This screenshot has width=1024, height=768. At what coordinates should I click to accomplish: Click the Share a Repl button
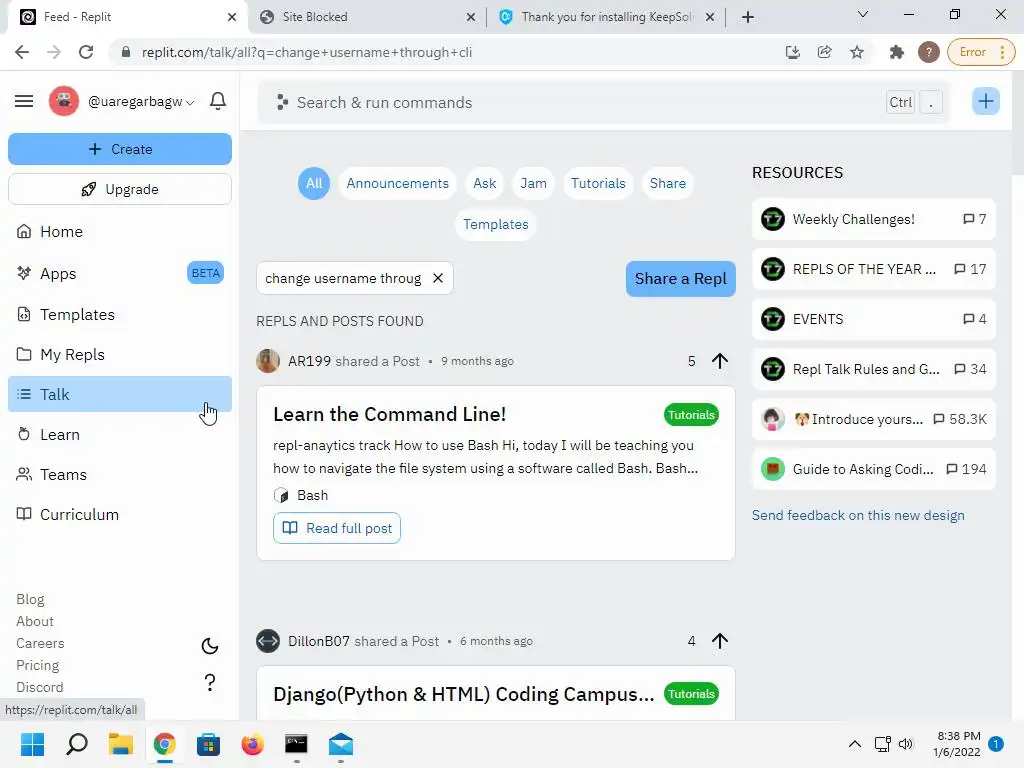pyautogui.click(x=680, y=279)
